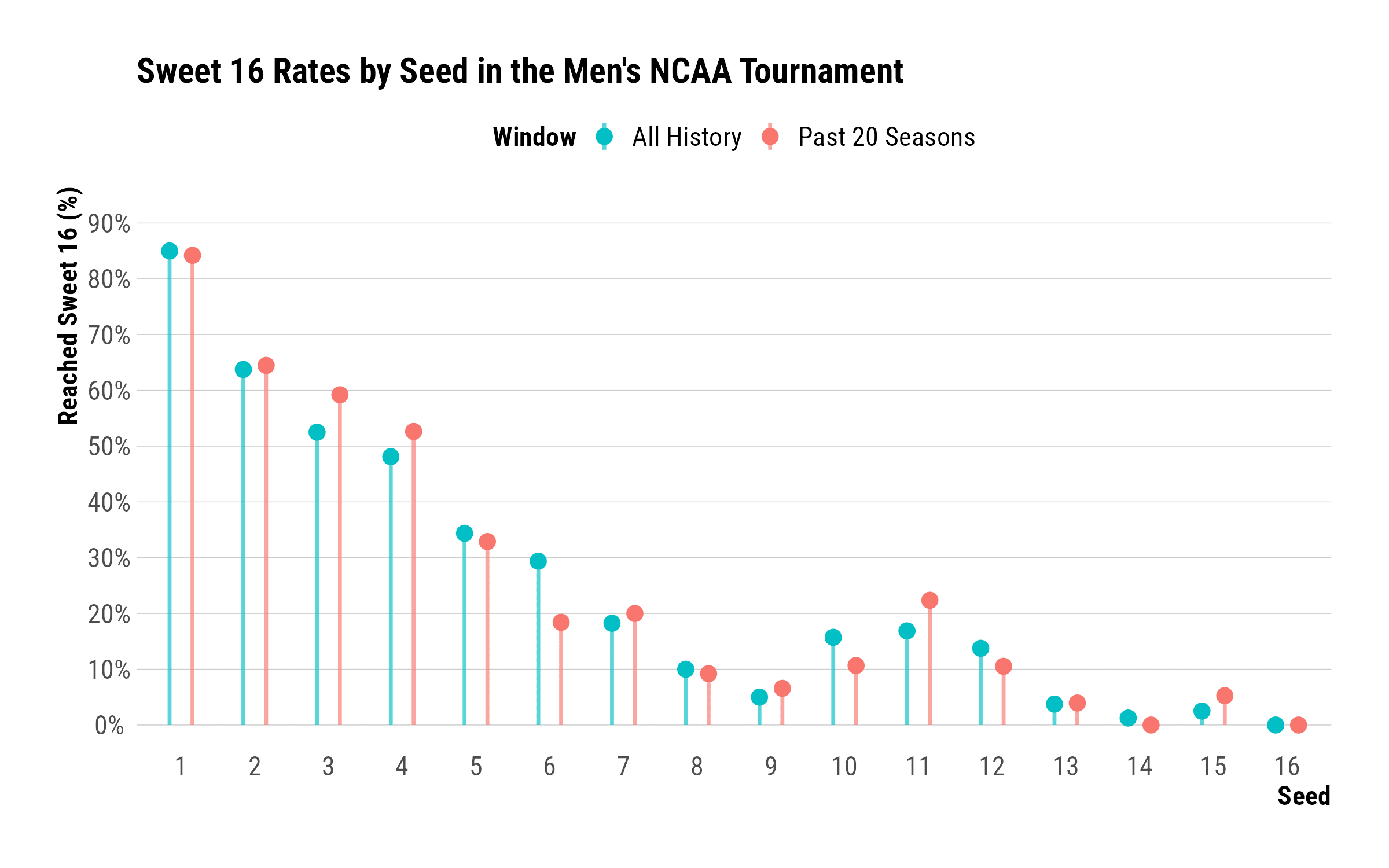Click the x-axis tick label 16
This screenshot has height=868, width=1389.
1287,767
